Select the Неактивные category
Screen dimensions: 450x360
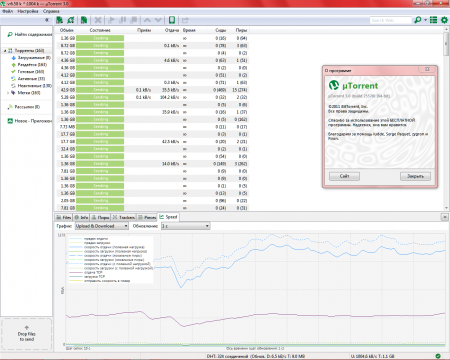[x=31, y=86]
